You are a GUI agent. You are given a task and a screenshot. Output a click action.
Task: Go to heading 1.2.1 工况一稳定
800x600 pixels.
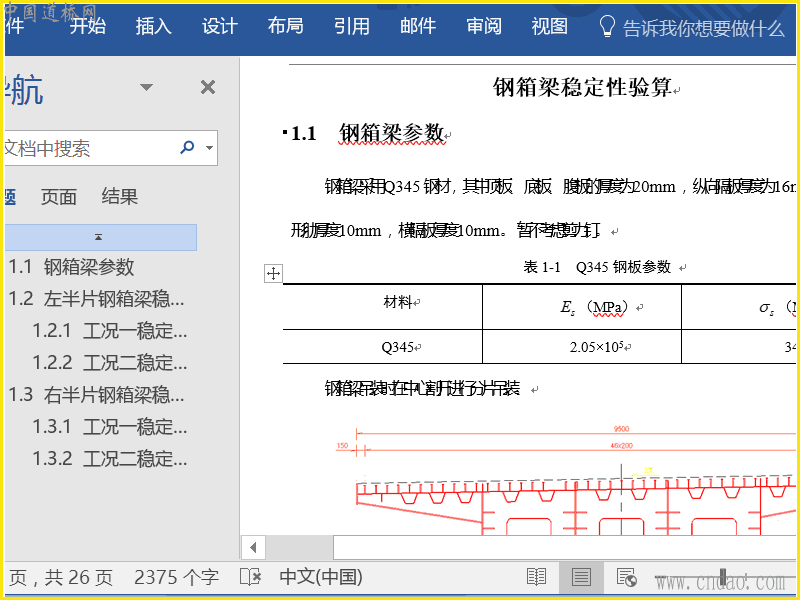click(110, 331)
